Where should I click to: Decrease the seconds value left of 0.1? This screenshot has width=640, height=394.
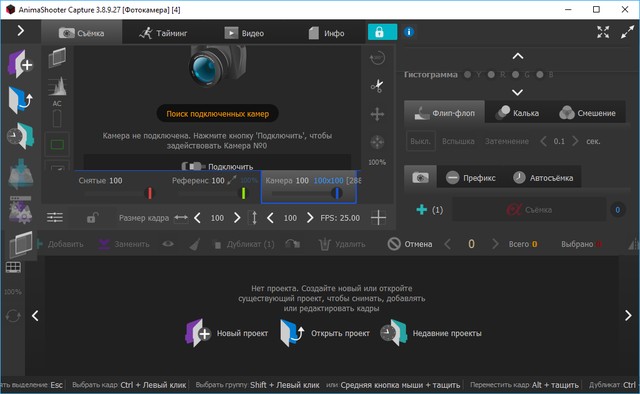click(x=543, y=141)
